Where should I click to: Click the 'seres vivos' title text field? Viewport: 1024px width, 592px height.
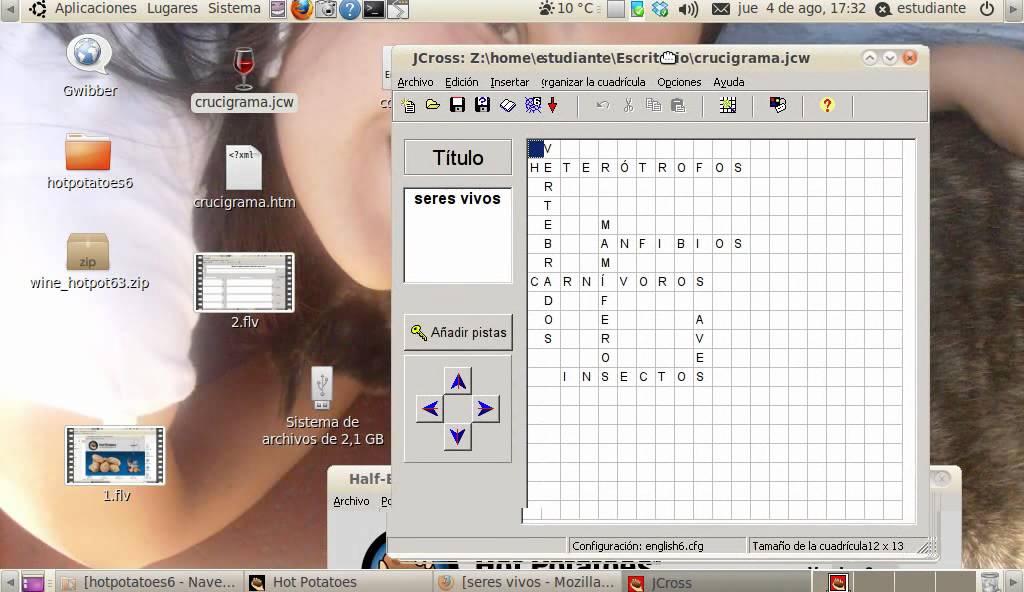point(458,235)
